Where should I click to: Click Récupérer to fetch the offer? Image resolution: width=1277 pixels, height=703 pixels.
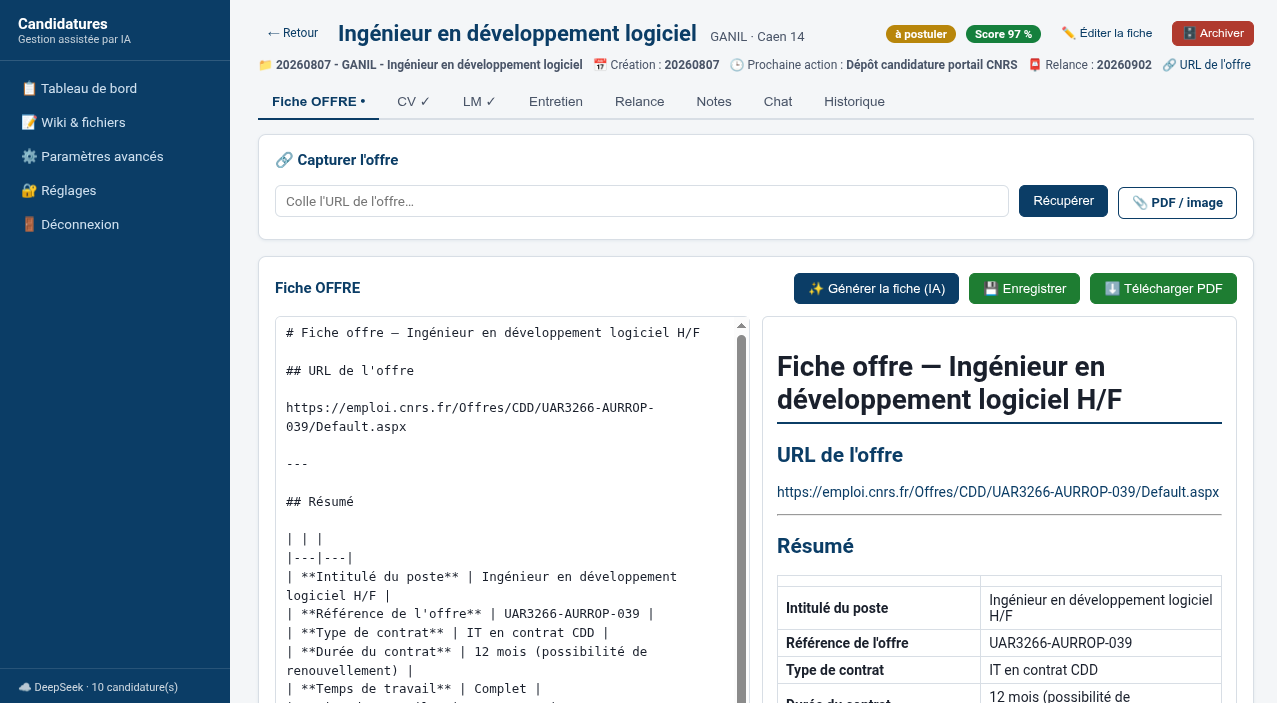point(1063,201)
